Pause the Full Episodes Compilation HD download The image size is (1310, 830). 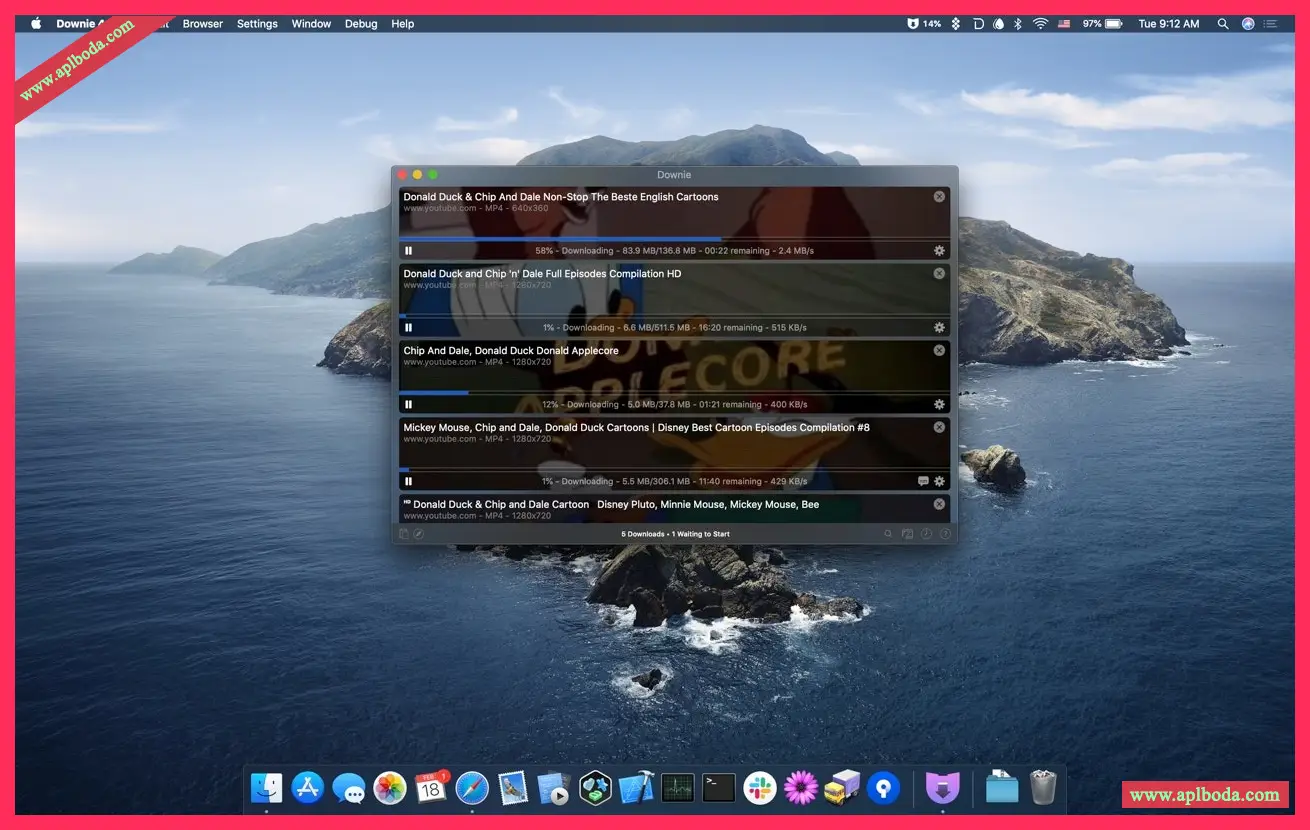[408, 328]
